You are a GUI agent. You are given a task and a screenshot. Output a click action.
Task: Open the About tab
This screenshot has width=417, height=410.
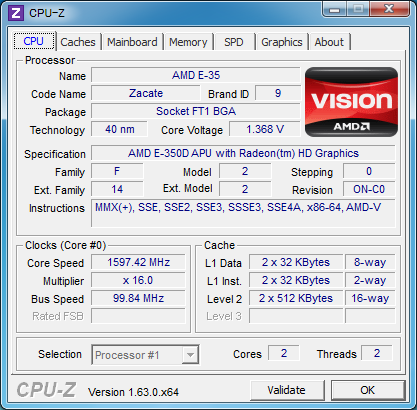[329, 42]
